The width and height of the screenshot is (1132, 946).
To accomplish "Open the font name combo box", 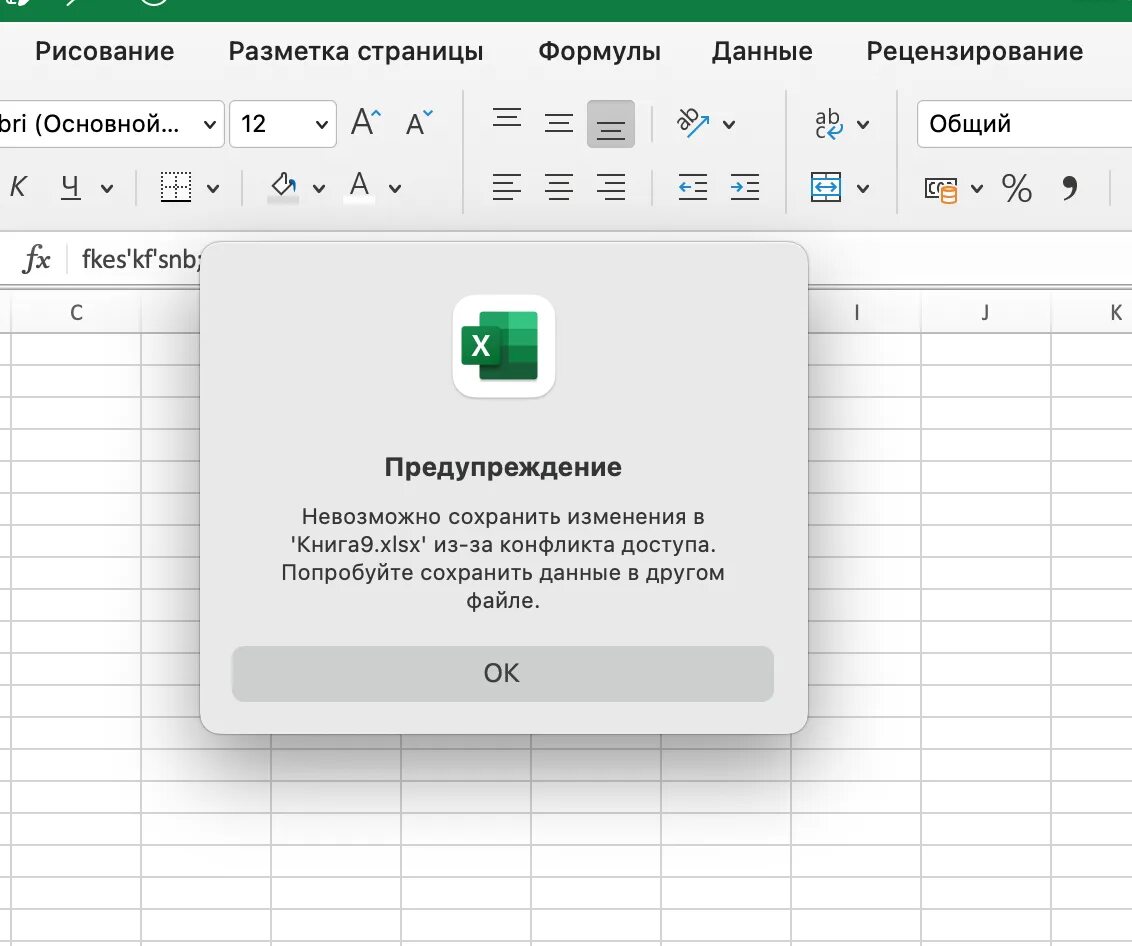I will 110,123.
